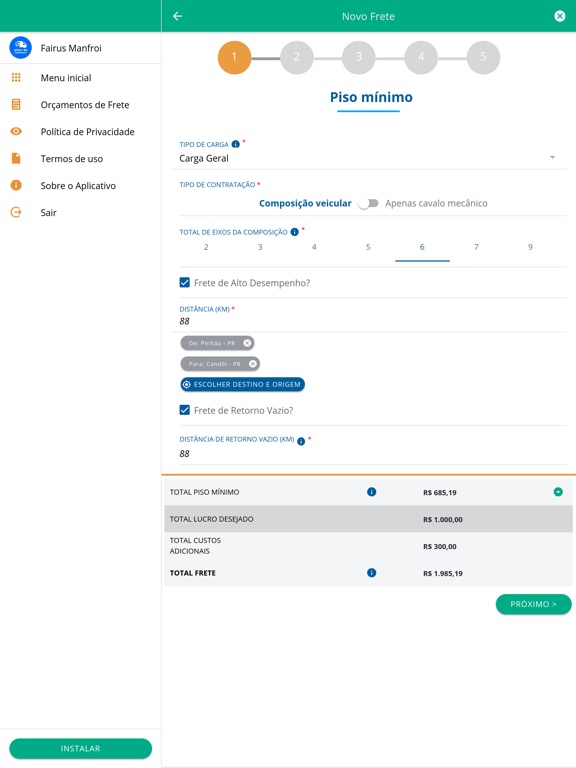Click the back arrow in header
576x768 pixels.
[177, 16]
